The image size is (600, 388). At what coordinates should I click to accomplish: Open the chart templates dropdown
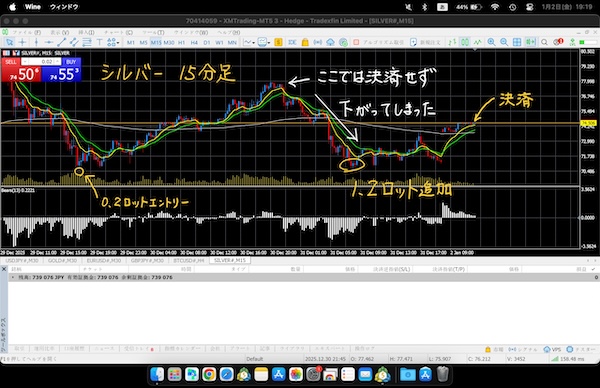pos(264,42)
